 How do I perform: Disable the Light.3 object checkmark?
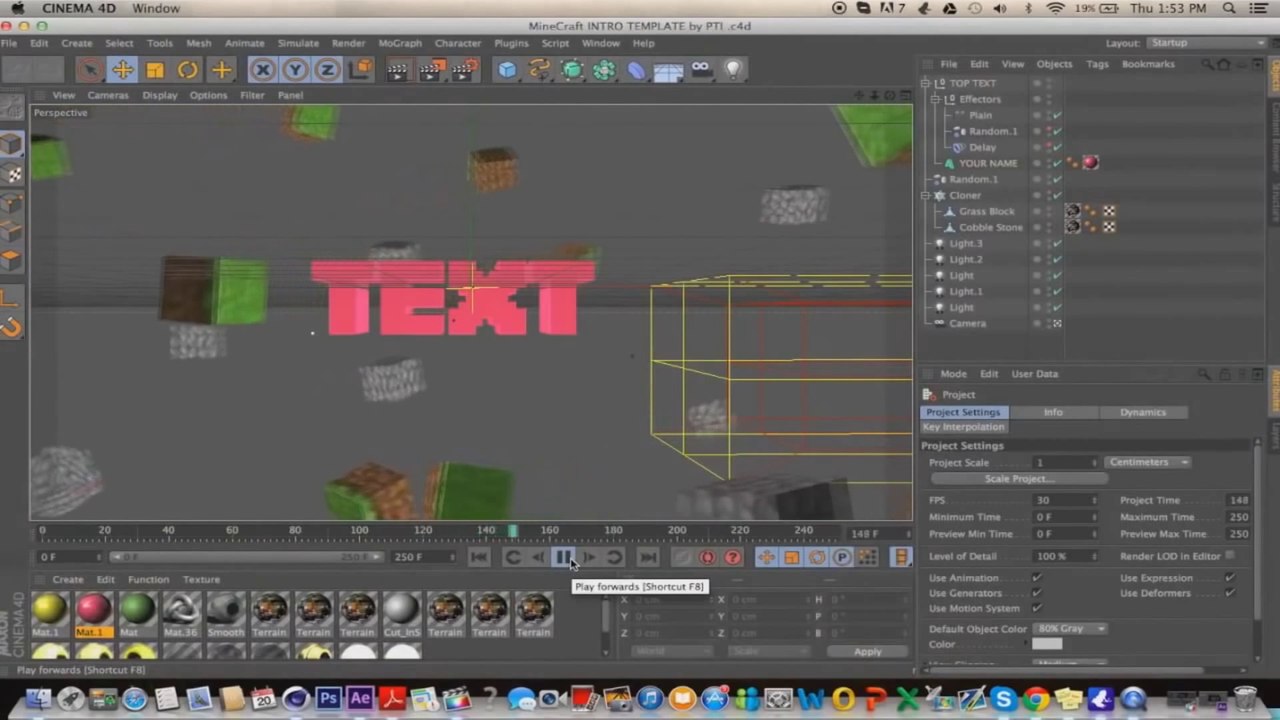[1058, 243]
